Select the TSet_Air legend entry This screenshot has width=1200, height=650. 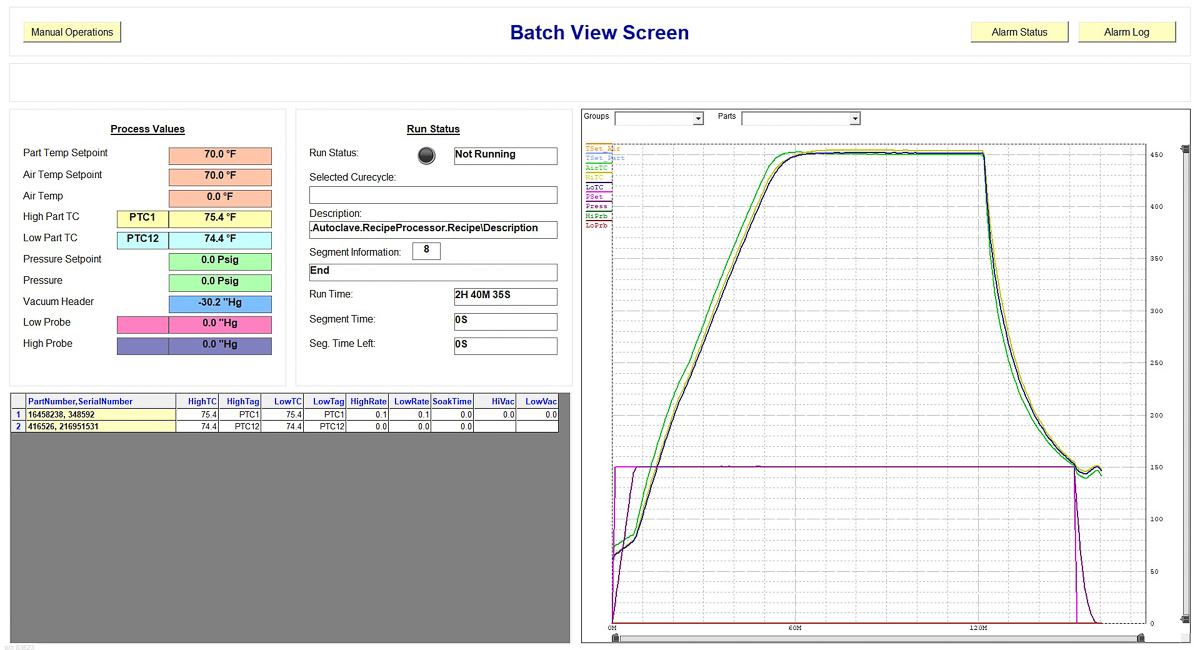[x=602, y=149]
